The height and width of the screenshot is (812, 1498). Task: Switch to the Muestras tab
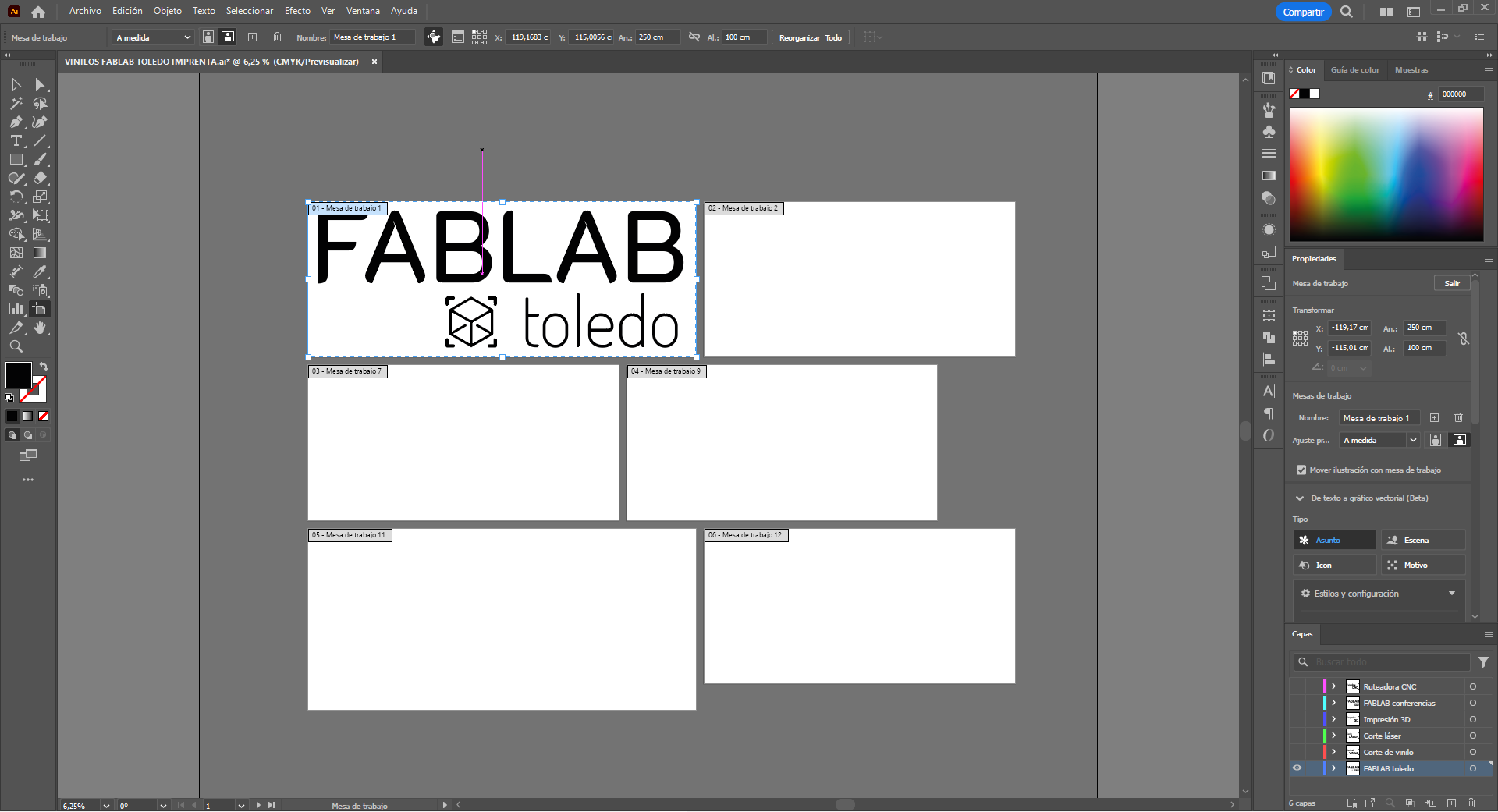coord(1411,70)
